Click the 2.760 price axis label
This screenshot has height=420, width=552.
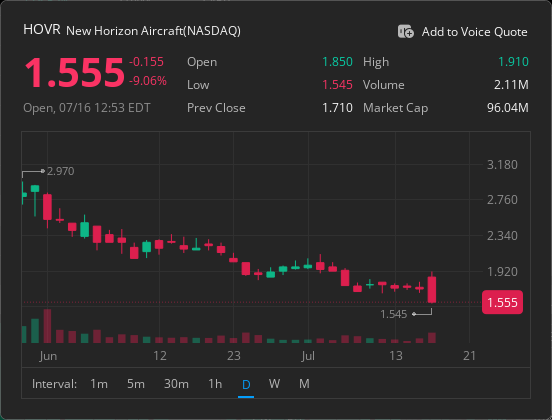click(502, 200)
